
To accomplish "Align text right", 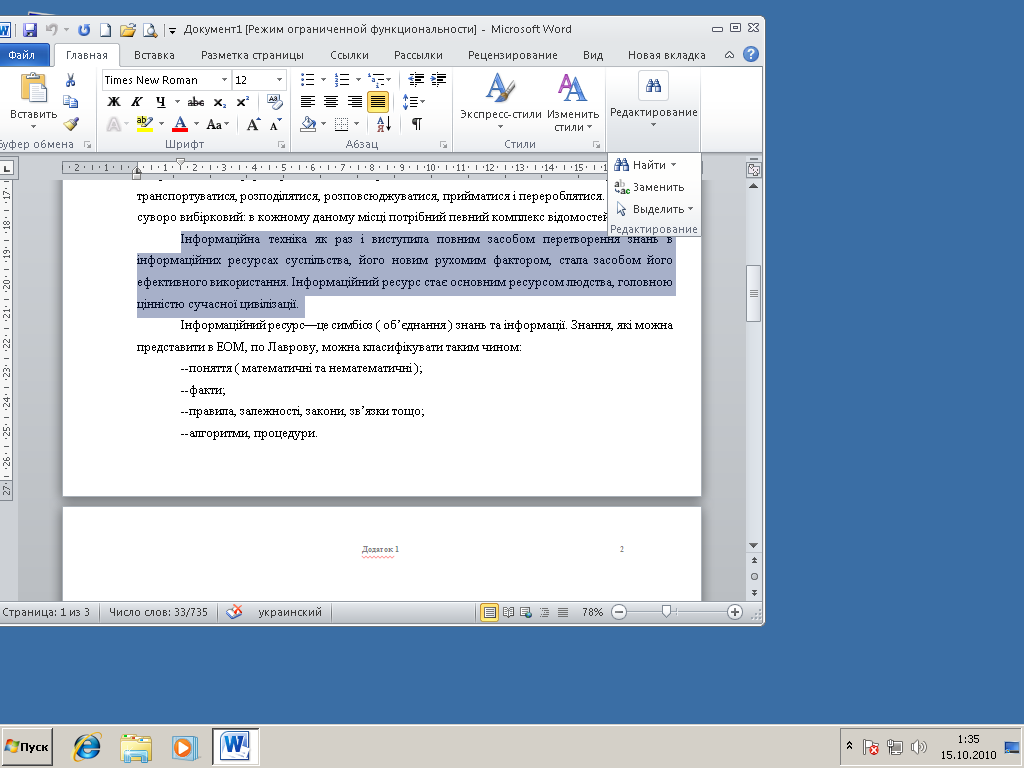I will tap(355, 102).
